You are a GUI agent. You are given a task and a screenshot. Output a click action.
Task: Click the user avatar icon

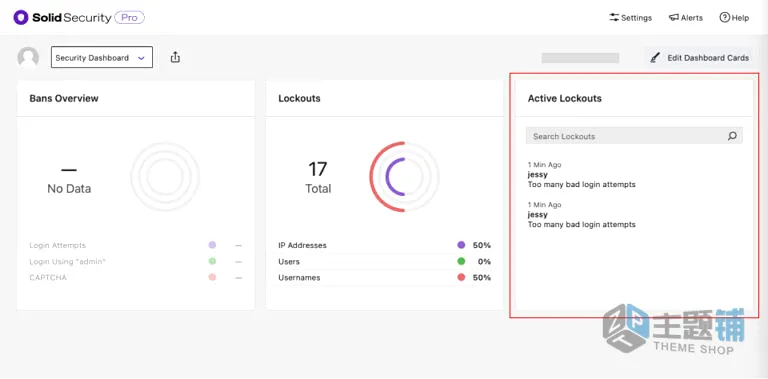28,58
